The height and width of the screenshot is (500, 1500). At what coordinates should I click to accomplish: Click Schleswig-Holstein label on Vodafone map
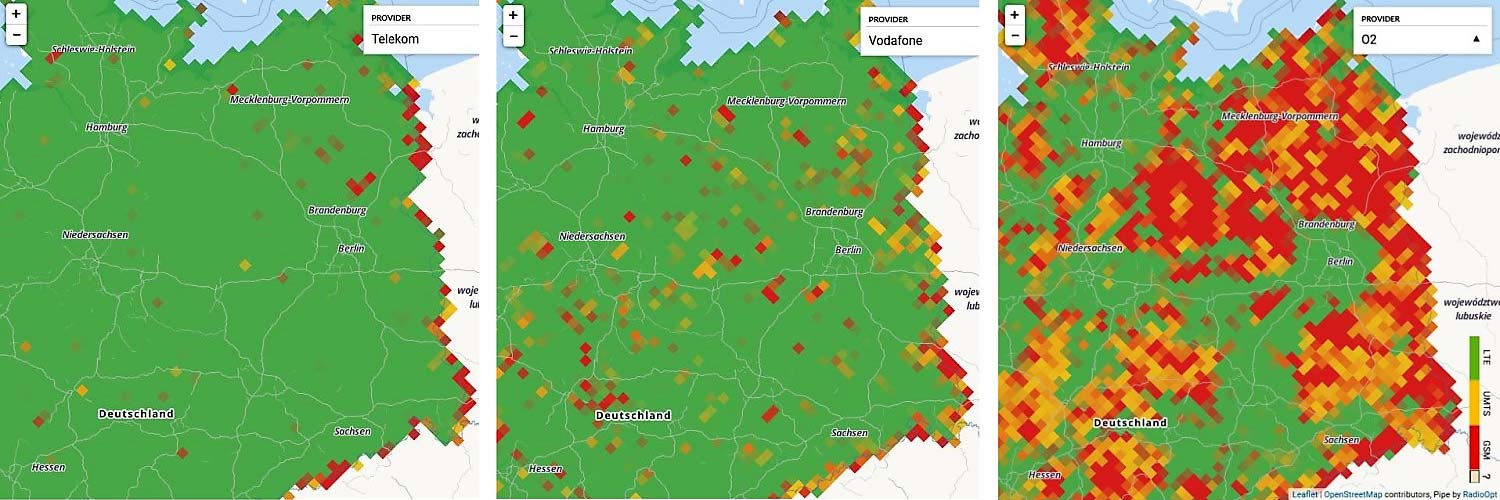coord(590,51)
